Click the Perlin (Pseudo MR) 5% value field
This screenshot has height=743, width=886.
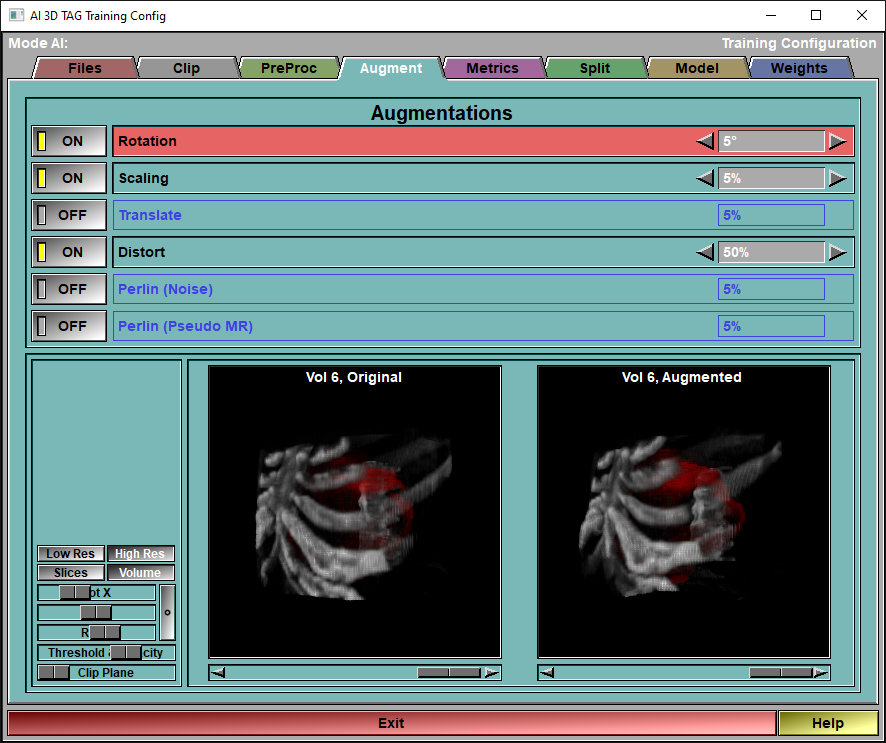click(771, 326)
